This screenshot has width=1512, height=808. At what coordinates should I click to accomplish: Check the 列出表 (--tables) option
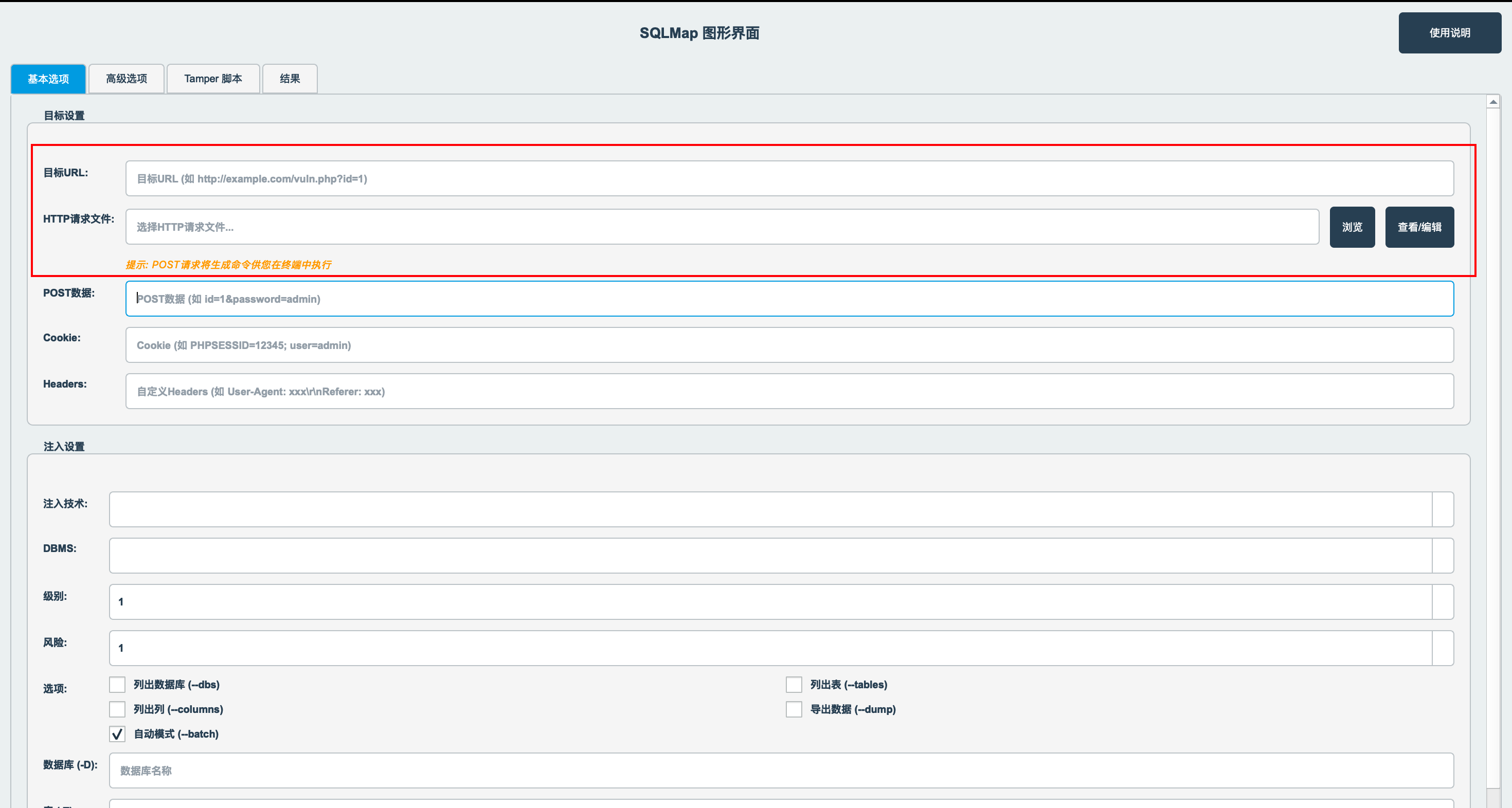pyautogui.click(x=794, y=685)
